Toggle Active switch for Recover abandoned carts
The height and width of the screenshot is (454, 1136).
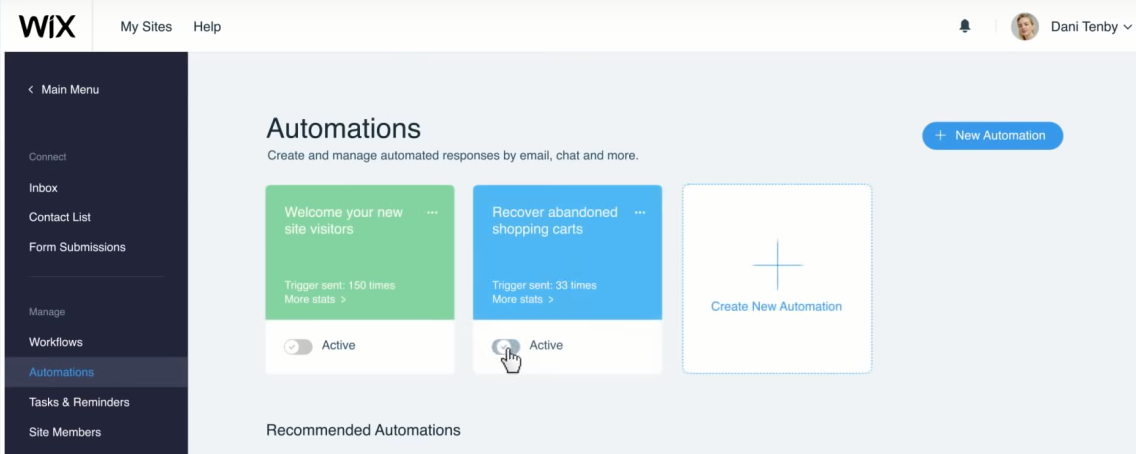coord(506,346)
